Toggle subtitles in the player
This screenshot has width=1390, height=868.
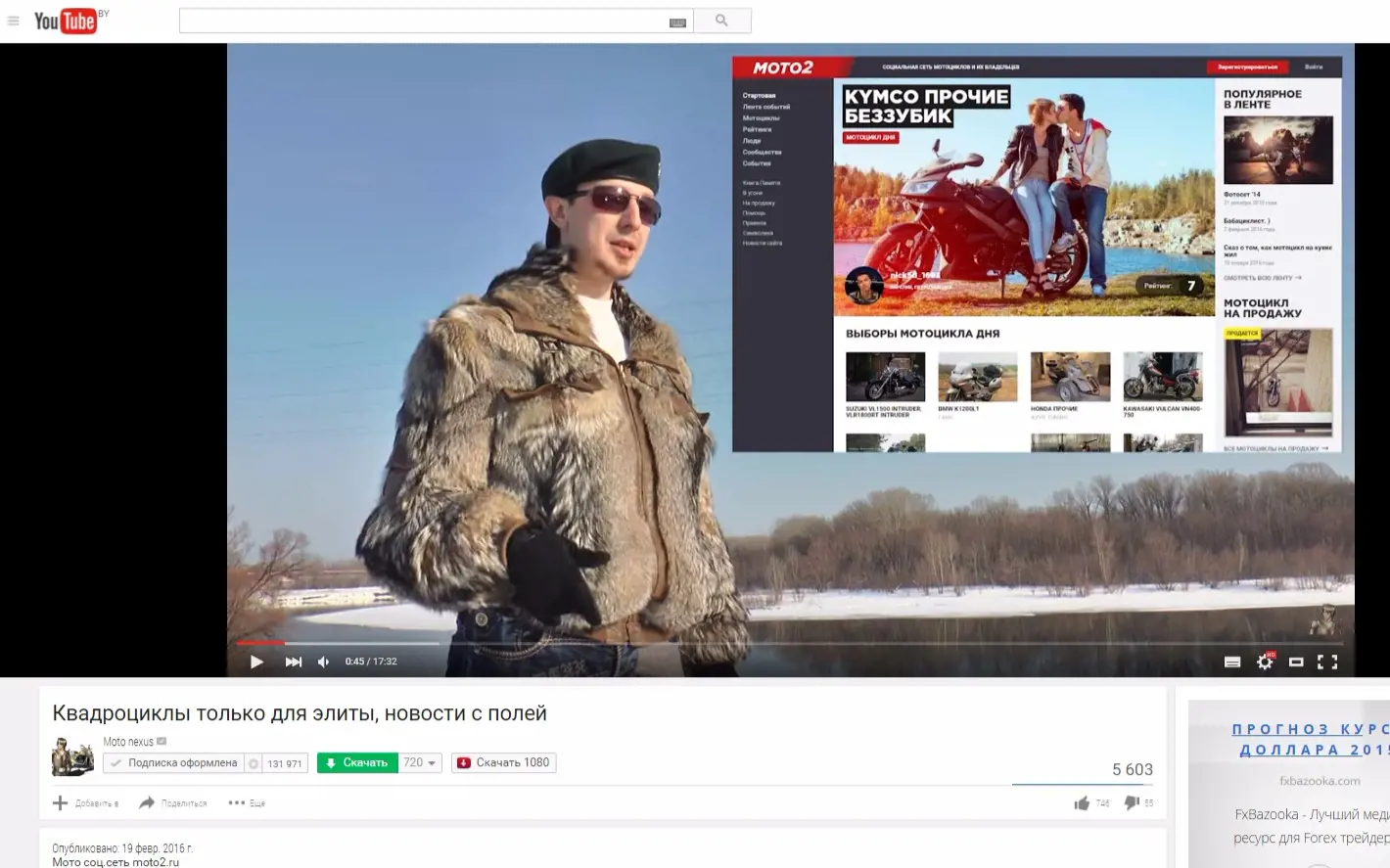(1232, 662)
